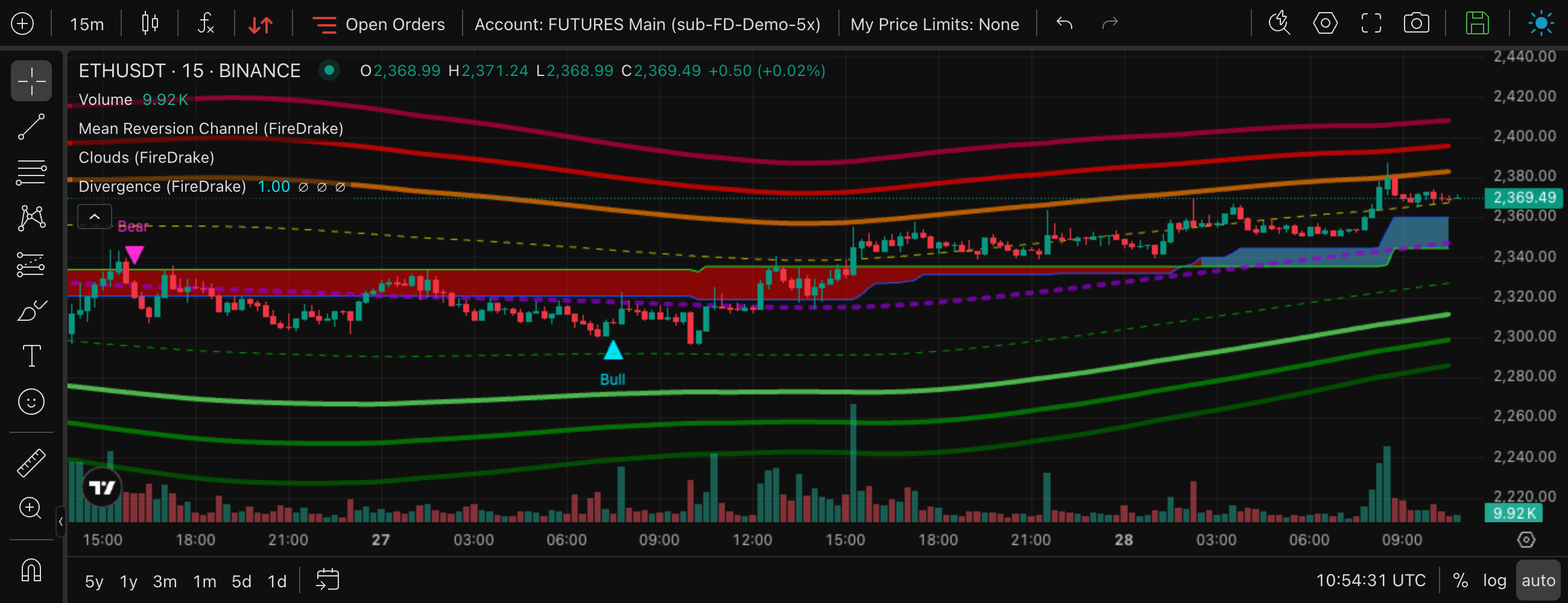
Task: Select the forecasting position tool
Action: coord(31,265)
